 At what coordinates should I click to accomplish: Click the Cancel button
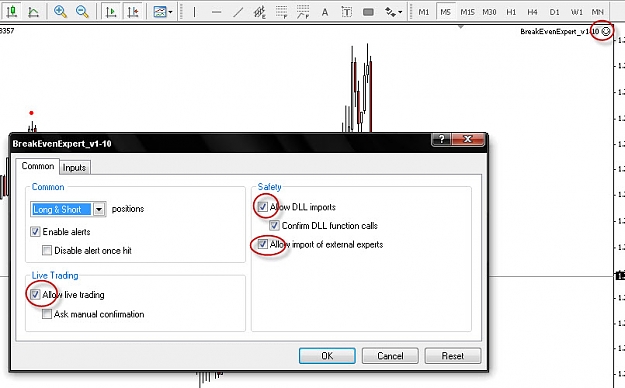coord(390,356)
